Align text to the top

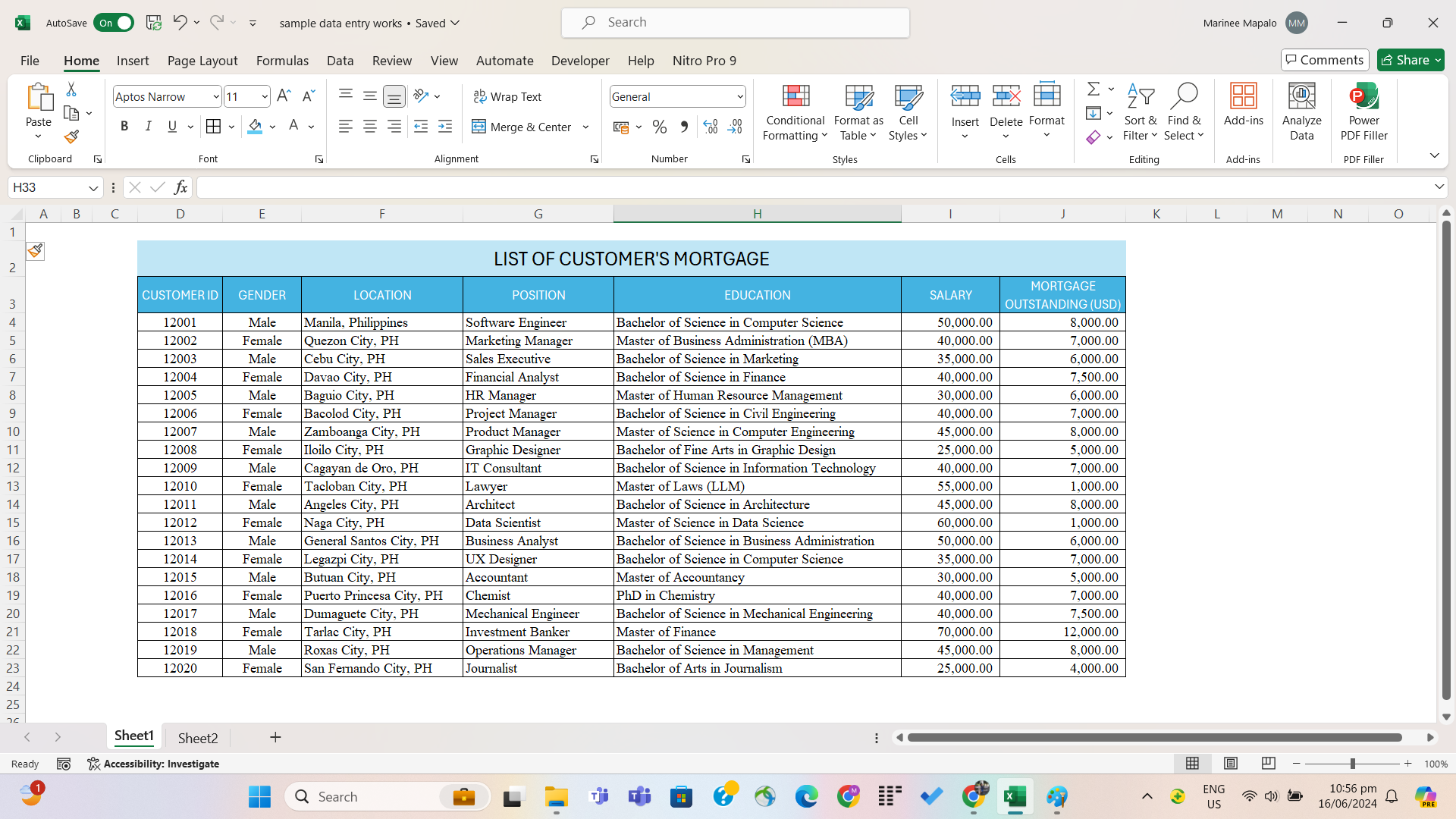click(346, 96)
